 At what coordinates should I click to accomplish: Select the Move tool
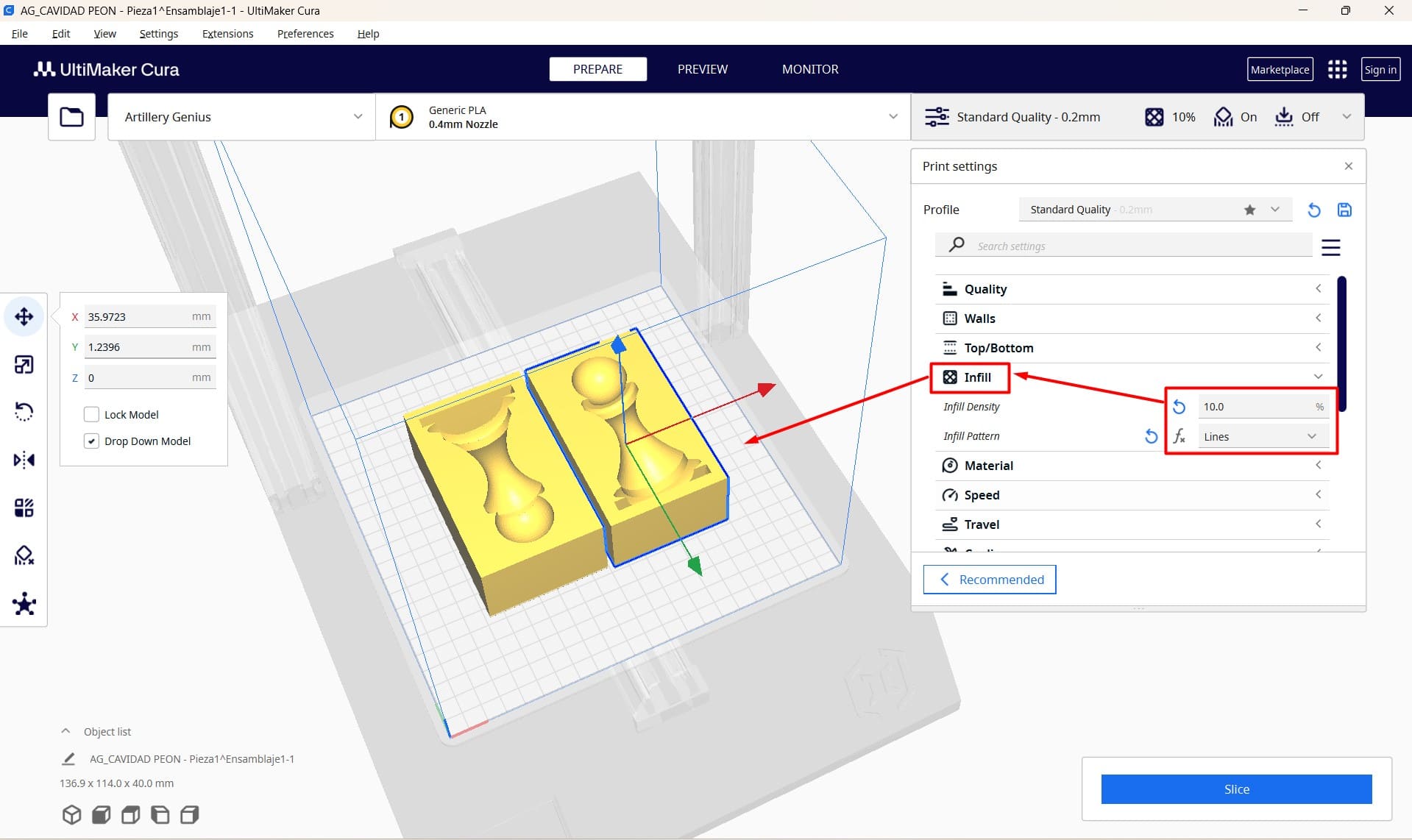coord(24,316)
